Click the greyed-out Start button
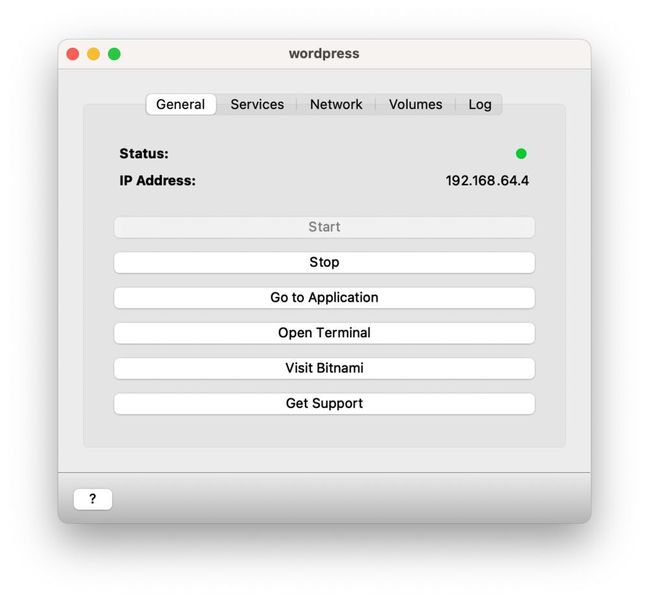649x600 pixels. point(324,227)
